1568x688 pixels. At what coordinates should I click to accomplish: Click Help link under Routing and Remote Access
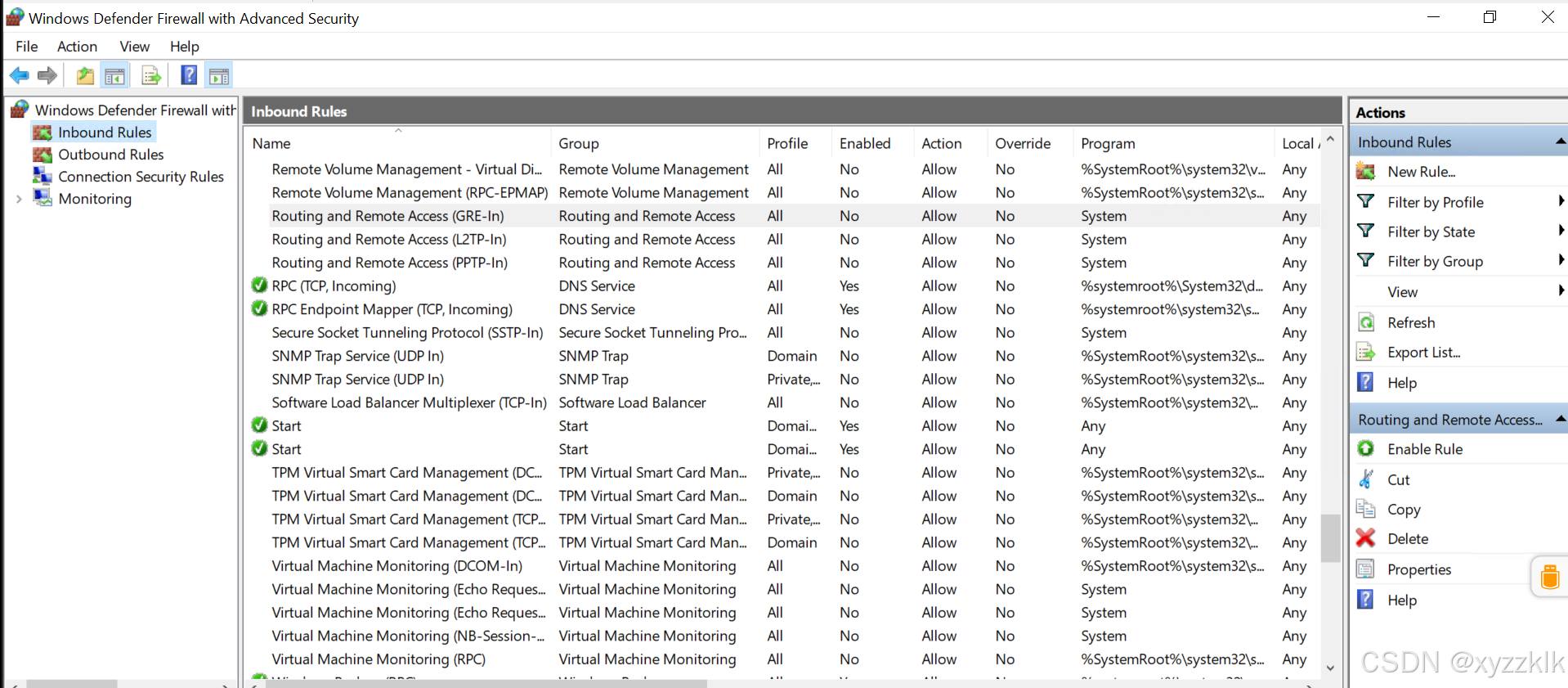pos(1401,600)
